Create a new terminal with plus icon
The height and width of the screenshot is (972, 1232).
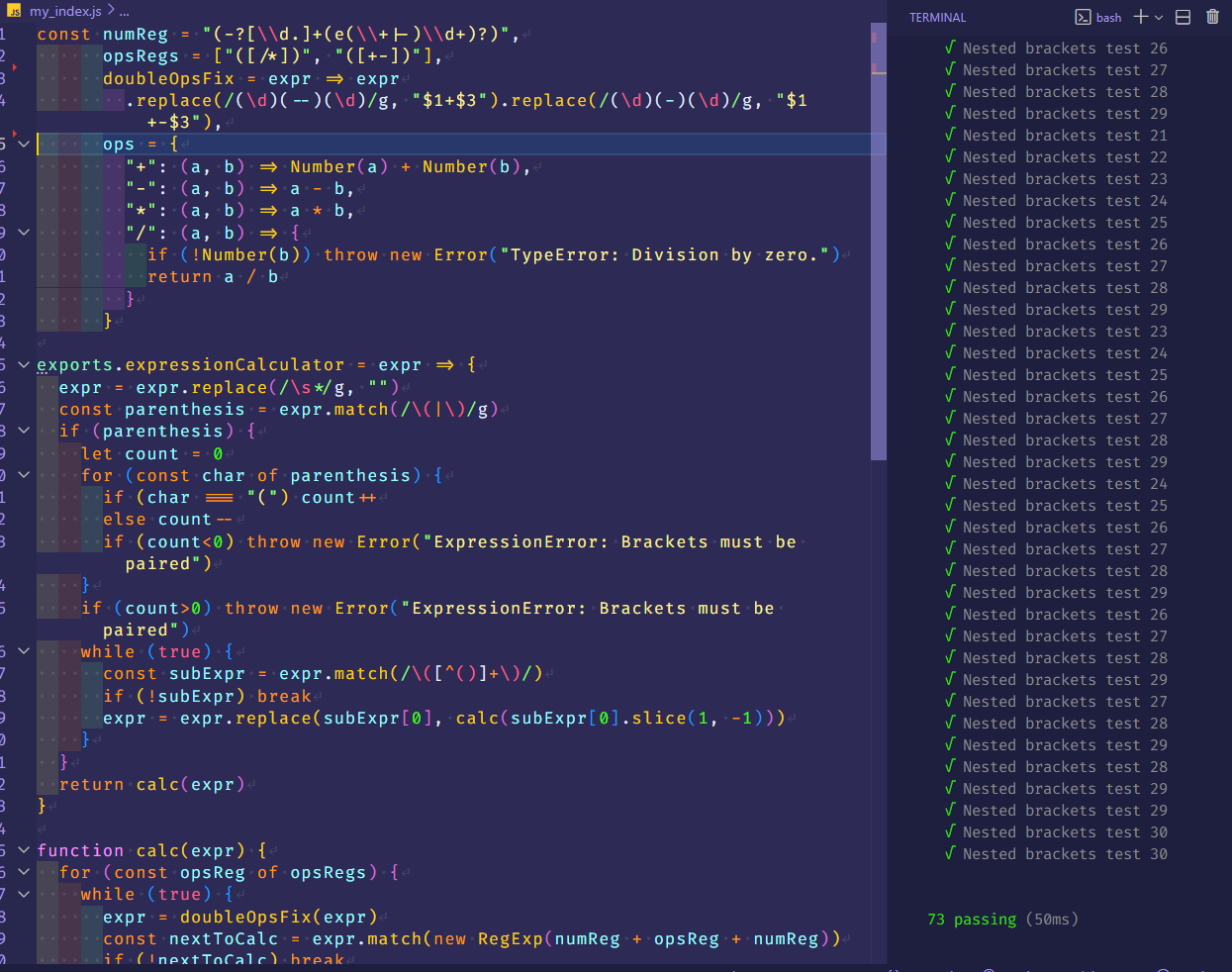pos(1141,17)
